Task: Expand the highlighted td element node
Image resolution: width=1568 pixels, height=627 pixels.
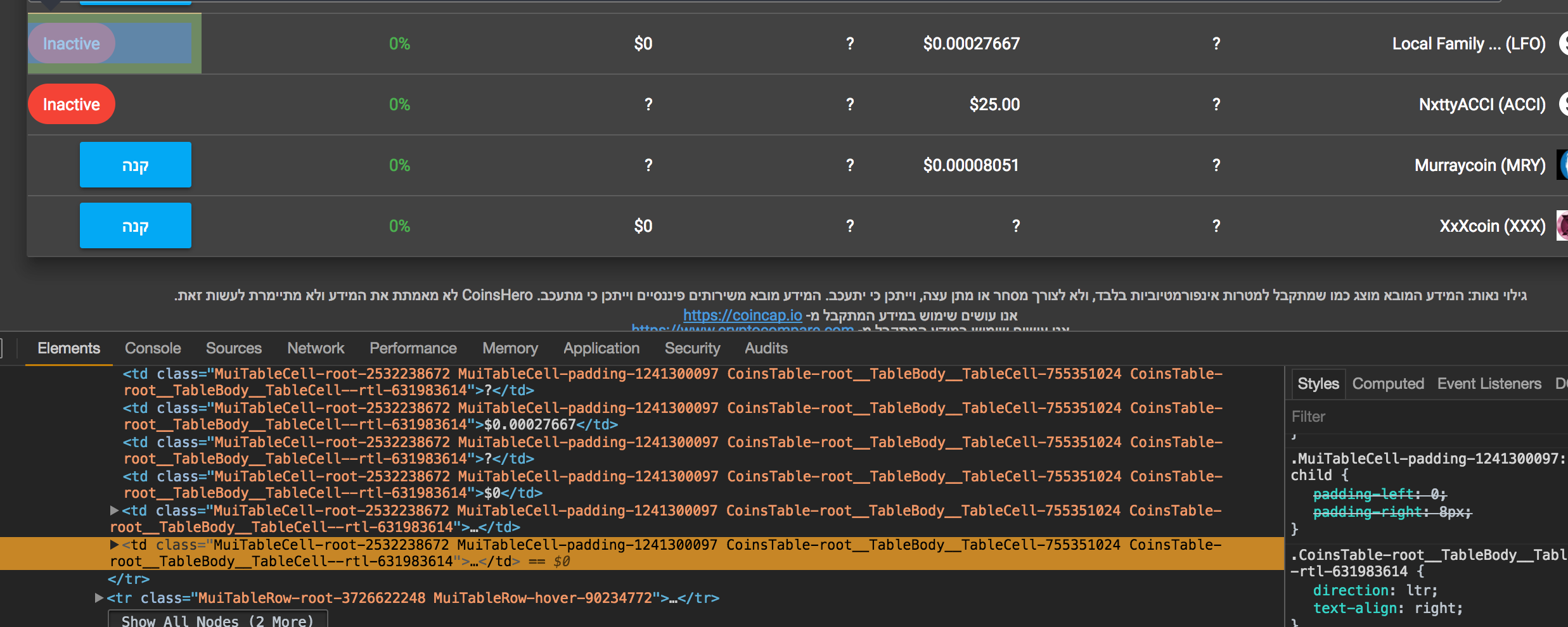Action: pos(114,545)
